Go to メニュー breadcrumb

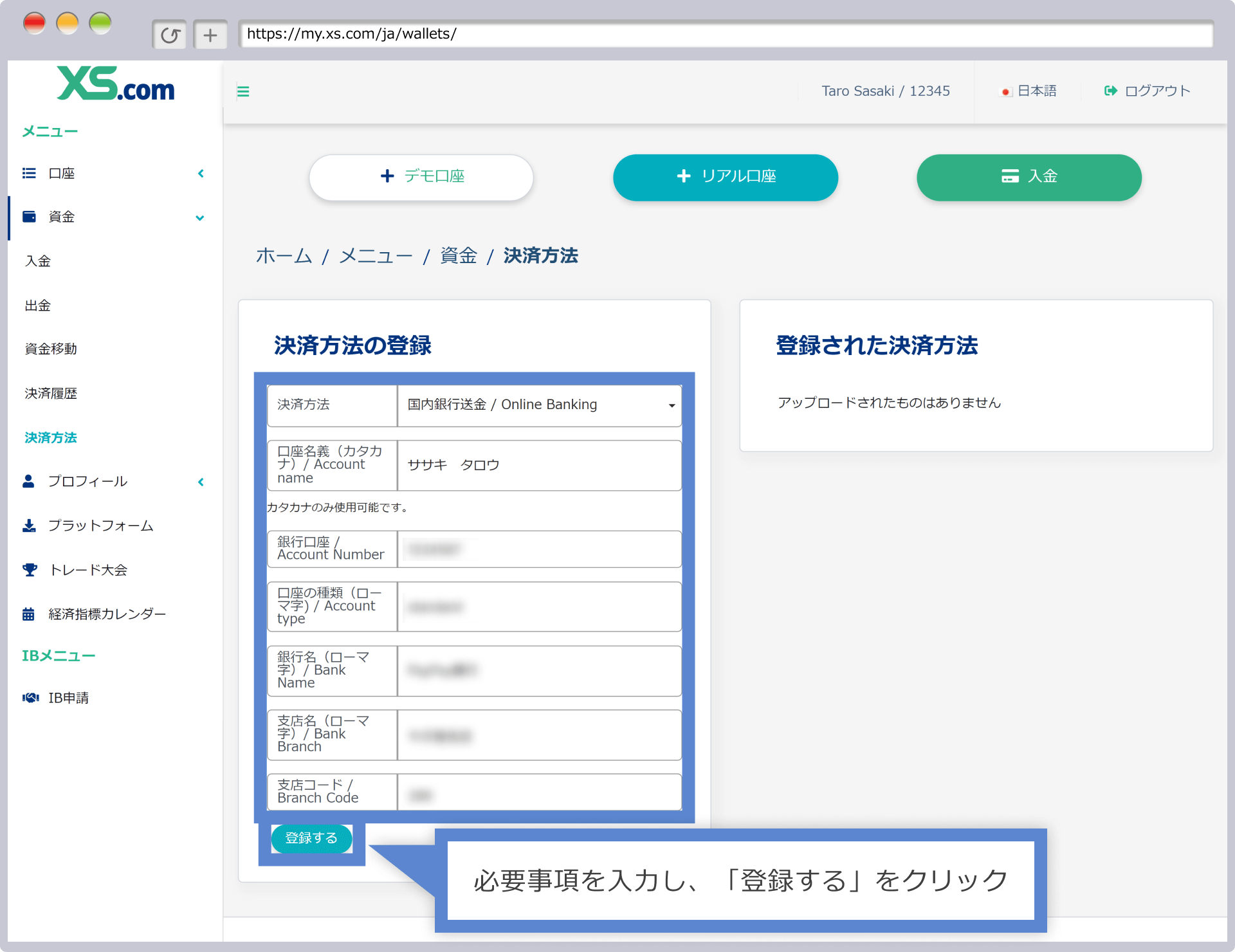pos(376,256)
